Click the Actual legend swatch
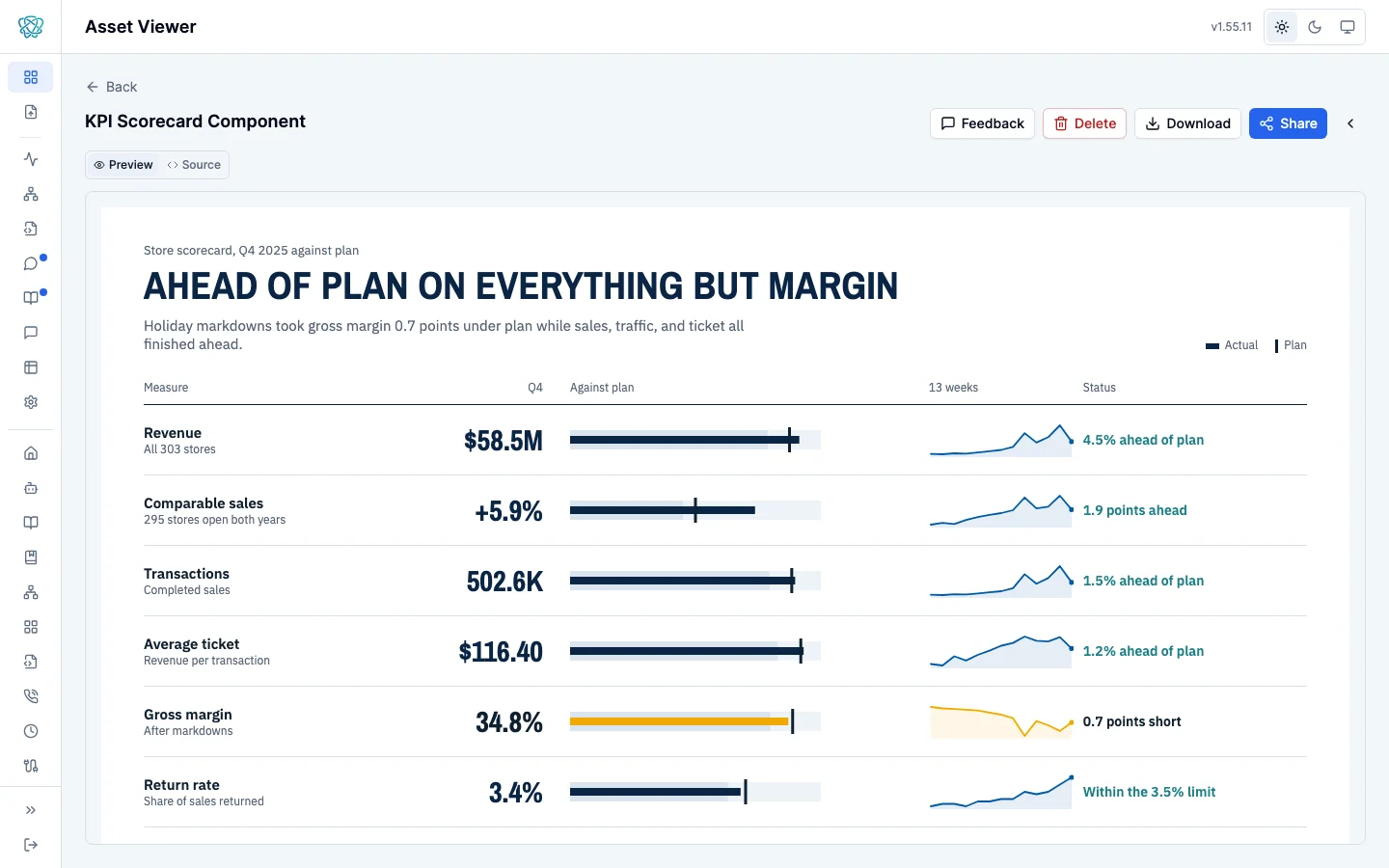The image size is (1389, 868). [x=1212, y=346]
